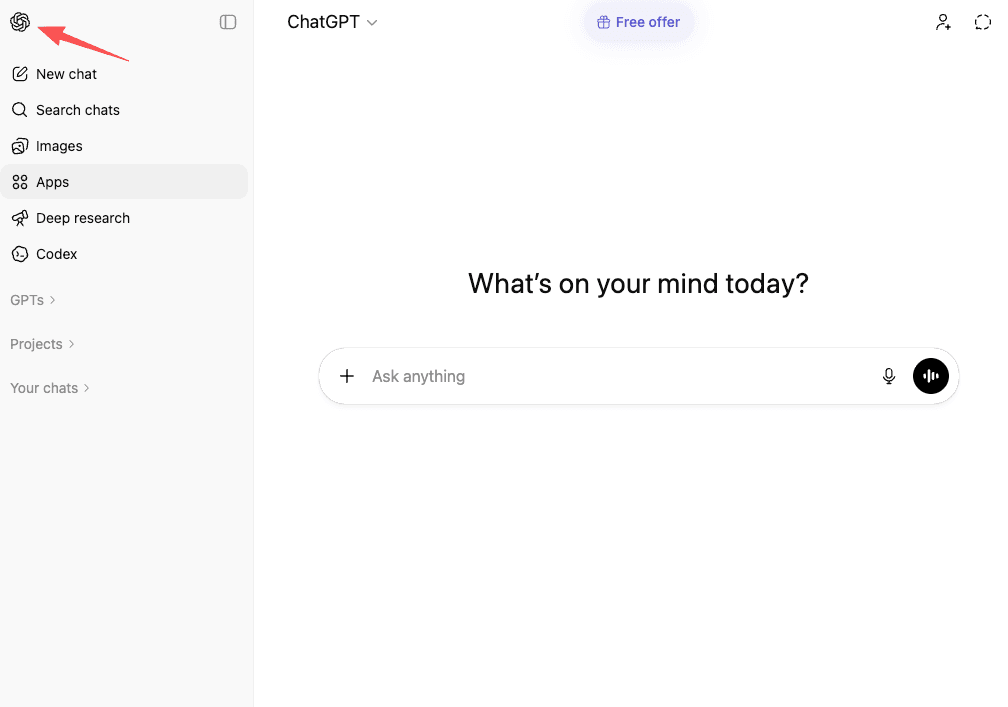
Task: Select the Apps sidebar grid icon
Action: (x=20, y=181)
